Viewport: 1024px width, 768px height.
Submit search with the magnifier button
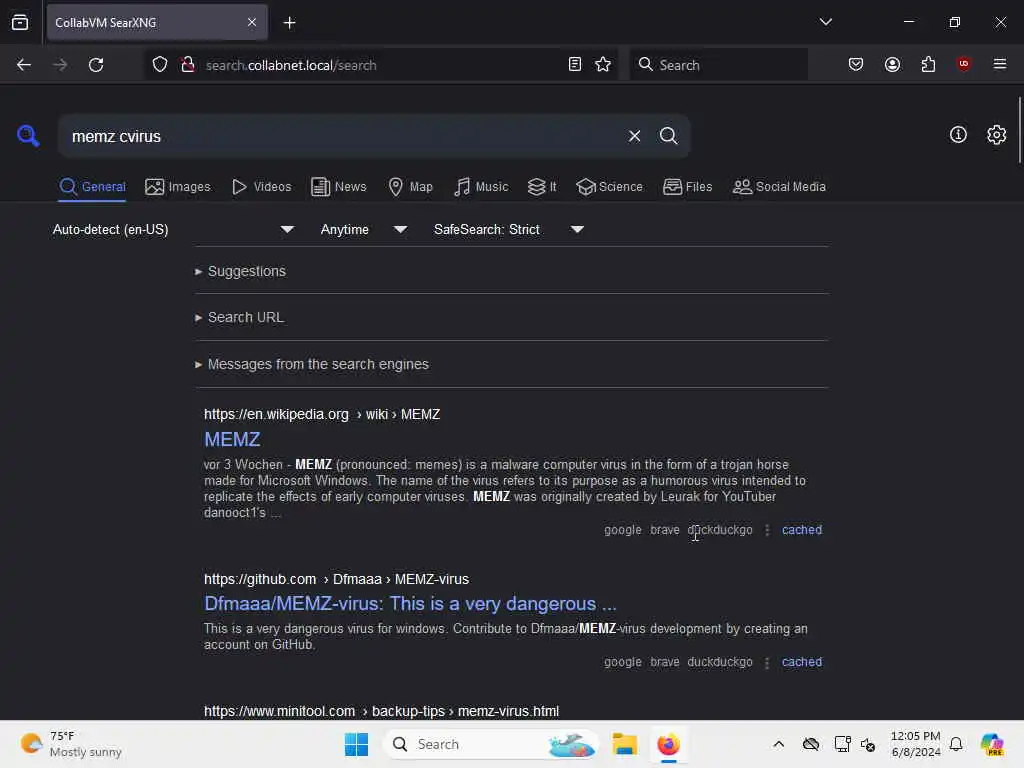point(668,136)
